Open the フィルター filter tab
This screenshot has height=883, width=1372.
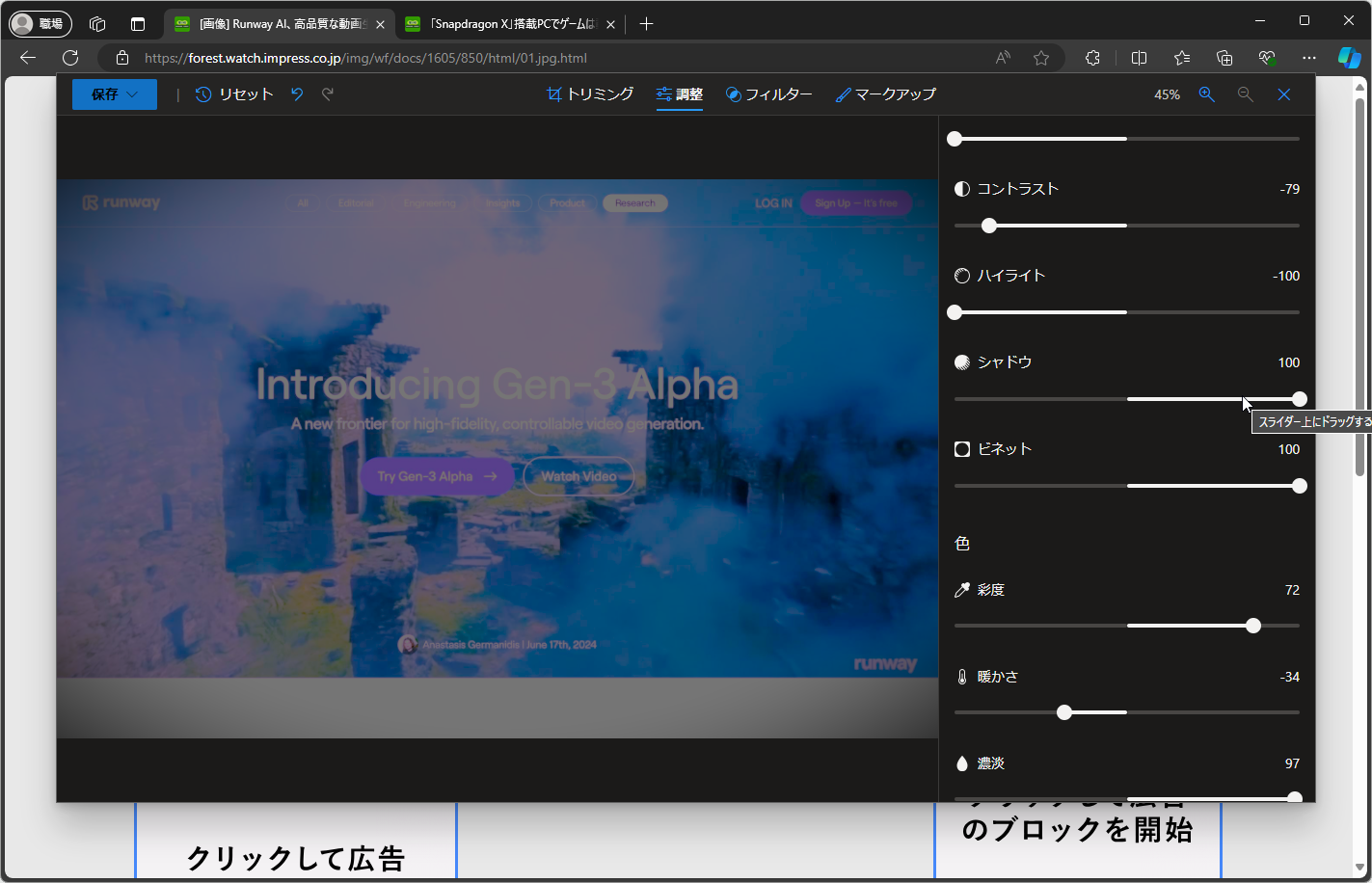(x=769, y=94)
